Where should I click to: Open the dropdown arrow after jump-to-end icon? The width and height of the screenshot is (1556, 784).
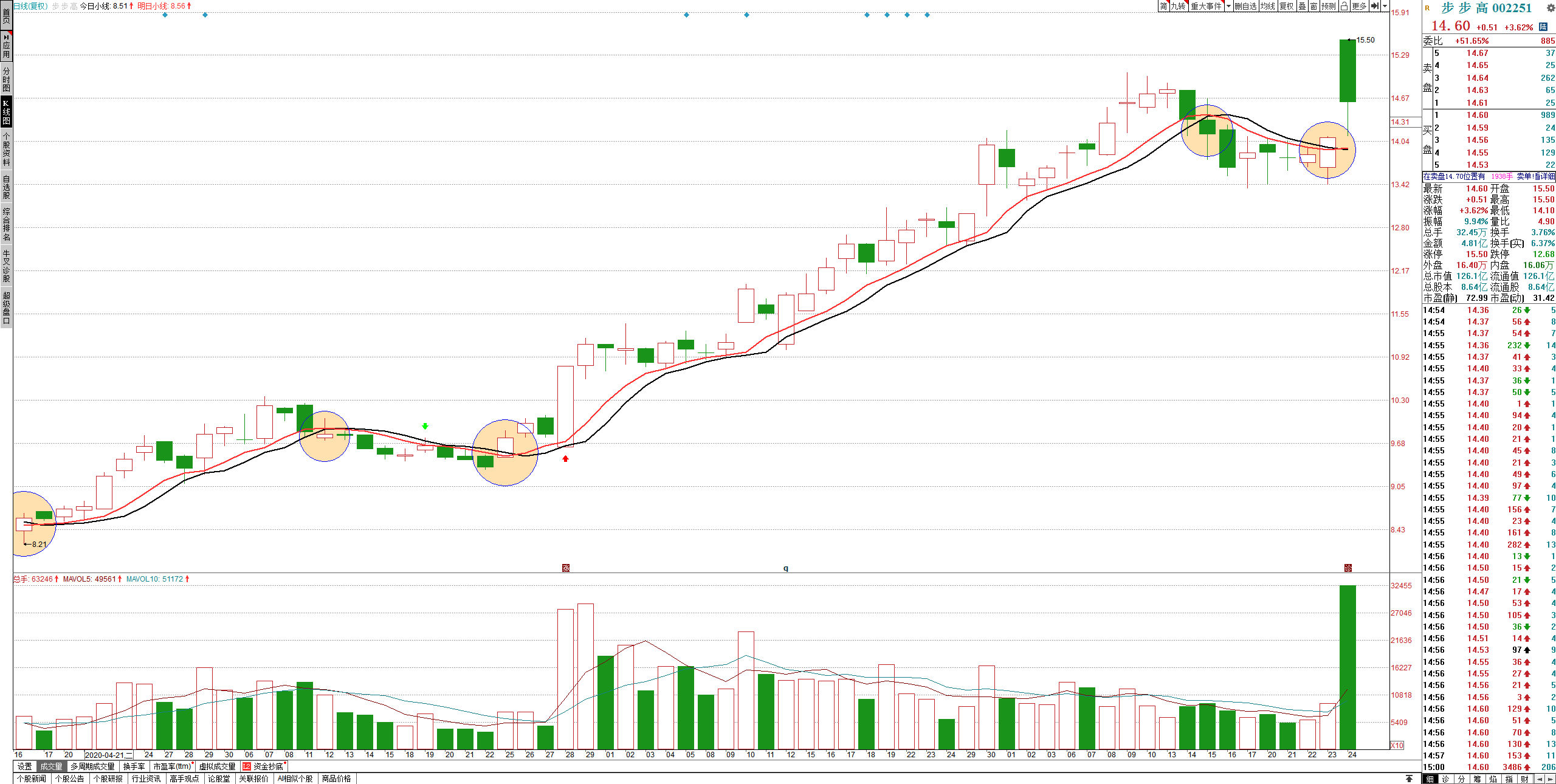pyautogui.click(x=1385, y=6)
